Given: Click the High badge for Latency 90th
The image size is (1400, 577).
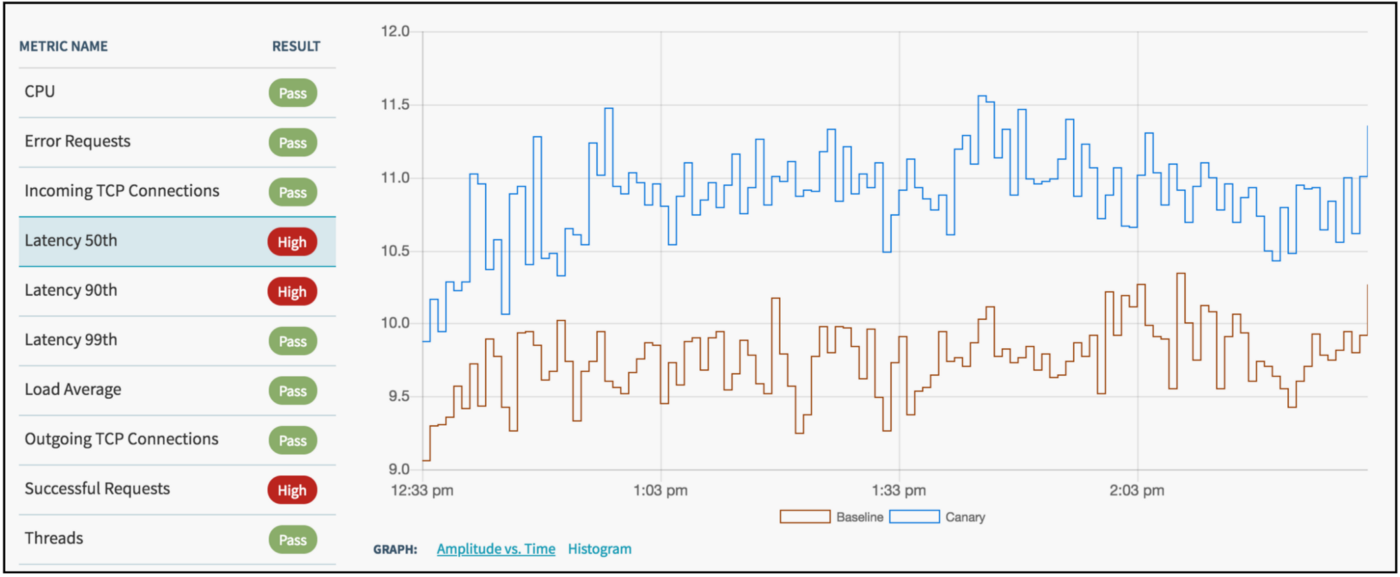Looking at the screenshot, I should pyautogui.click(x=292, y=291).
